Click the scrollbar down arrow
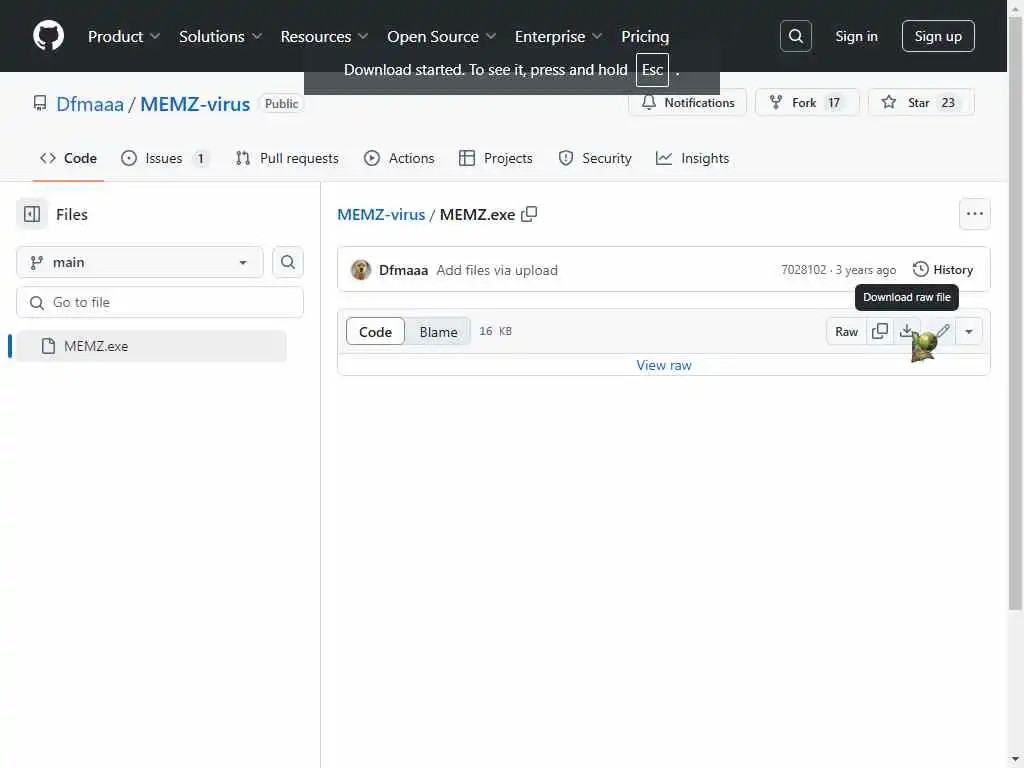Viewport: 1024px width, 768px height. coord(1015,760)
